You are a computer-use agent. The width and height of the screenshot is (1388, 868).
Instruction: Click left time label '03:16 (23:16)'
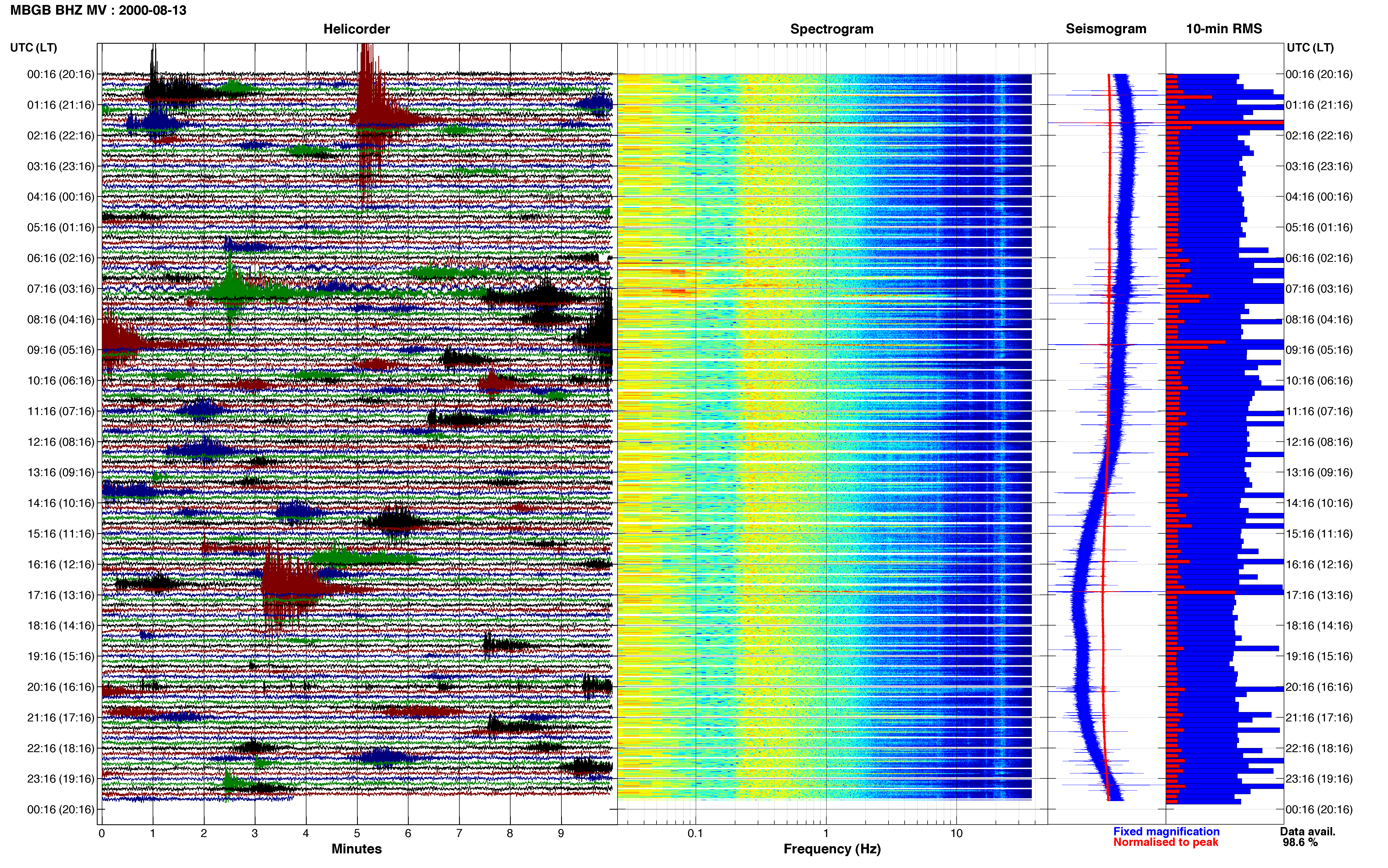tap(61, 166)
